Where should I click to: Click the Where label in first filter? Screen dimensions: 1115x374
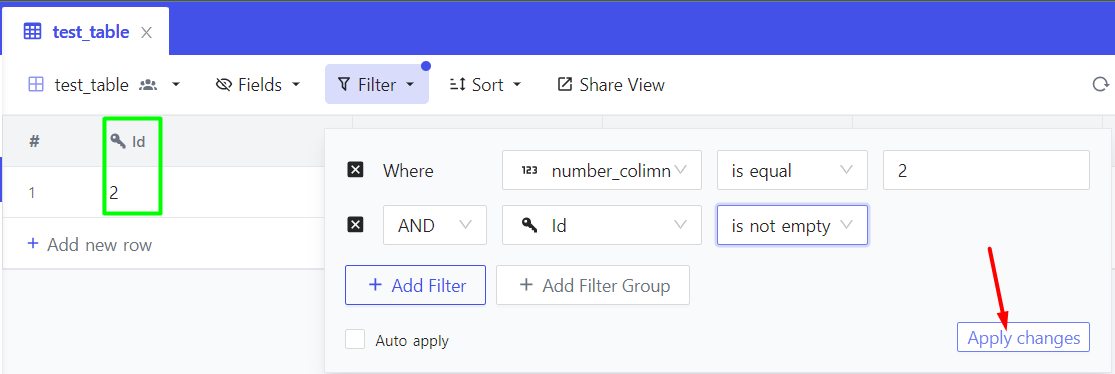pyautogui.click(x=408, y=171)
